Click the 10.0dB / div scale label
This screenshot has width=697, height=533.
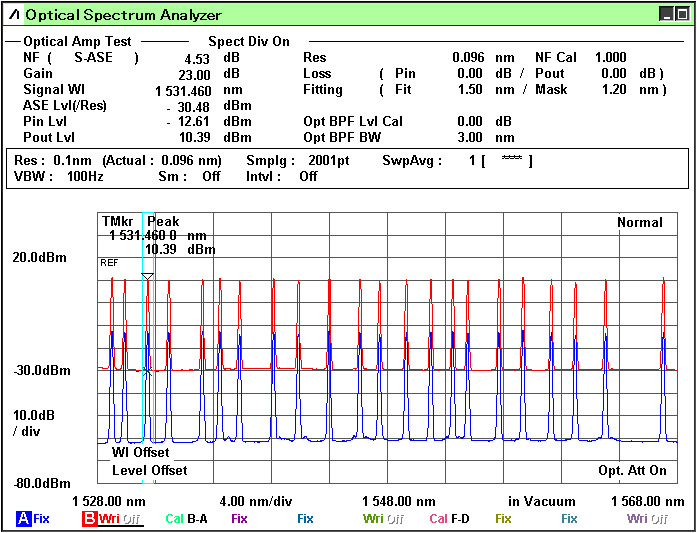click(x=34, y=424)
